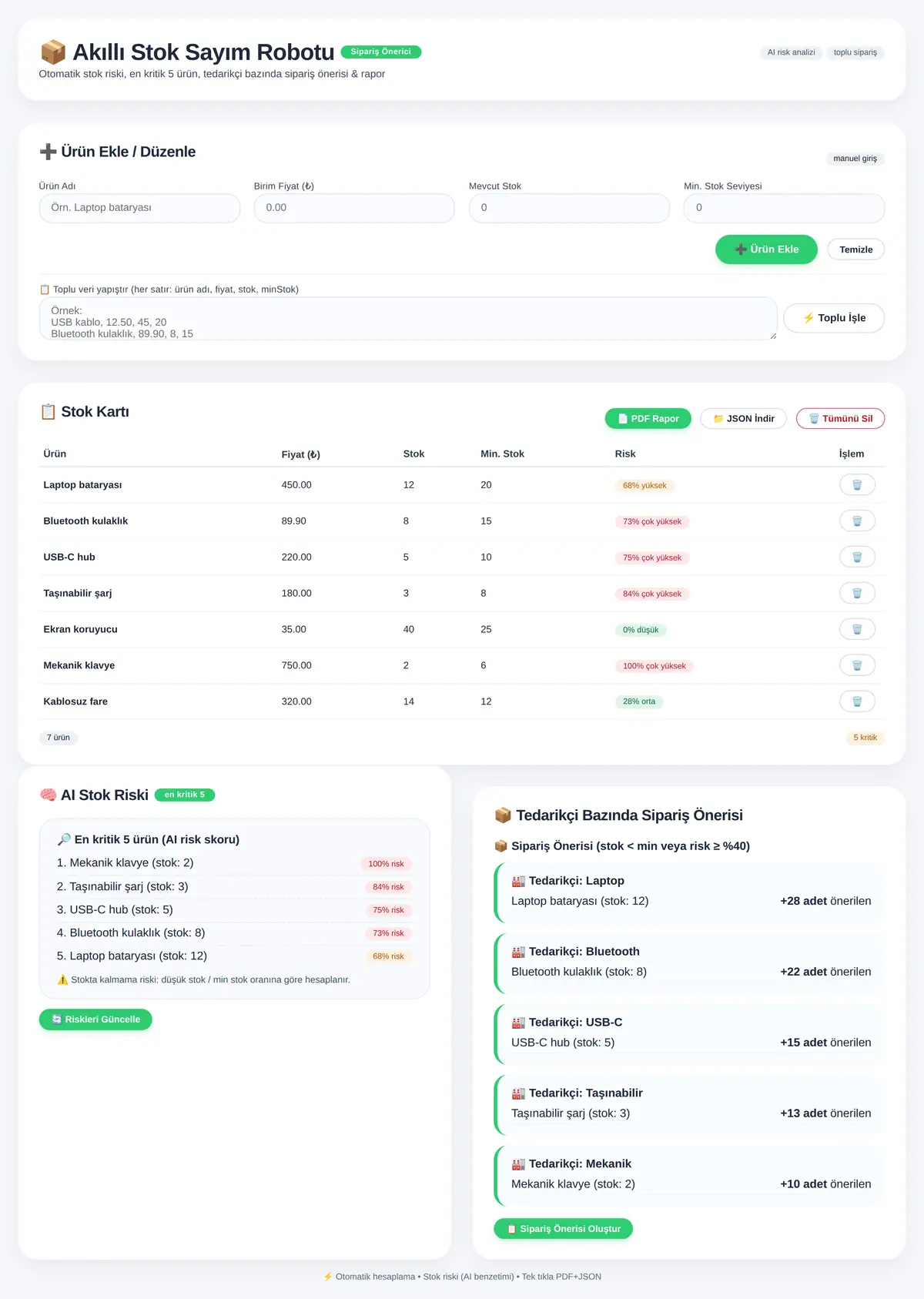The width and height of the screenshot is (924, 1299).
Task: Remove everything with Tümünü Sil
Action: (x=840, y=419)
